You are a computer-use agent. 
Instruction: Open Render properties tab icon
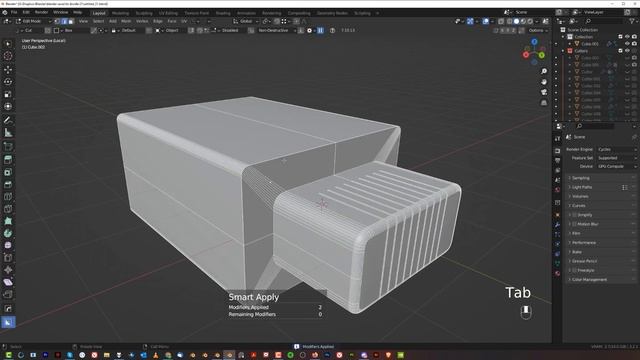pyautogui.click(x=558, y=151)
